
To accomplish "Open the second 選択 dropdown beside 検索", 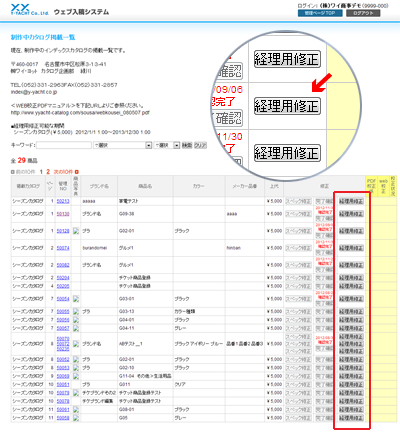I will [167, 146].
